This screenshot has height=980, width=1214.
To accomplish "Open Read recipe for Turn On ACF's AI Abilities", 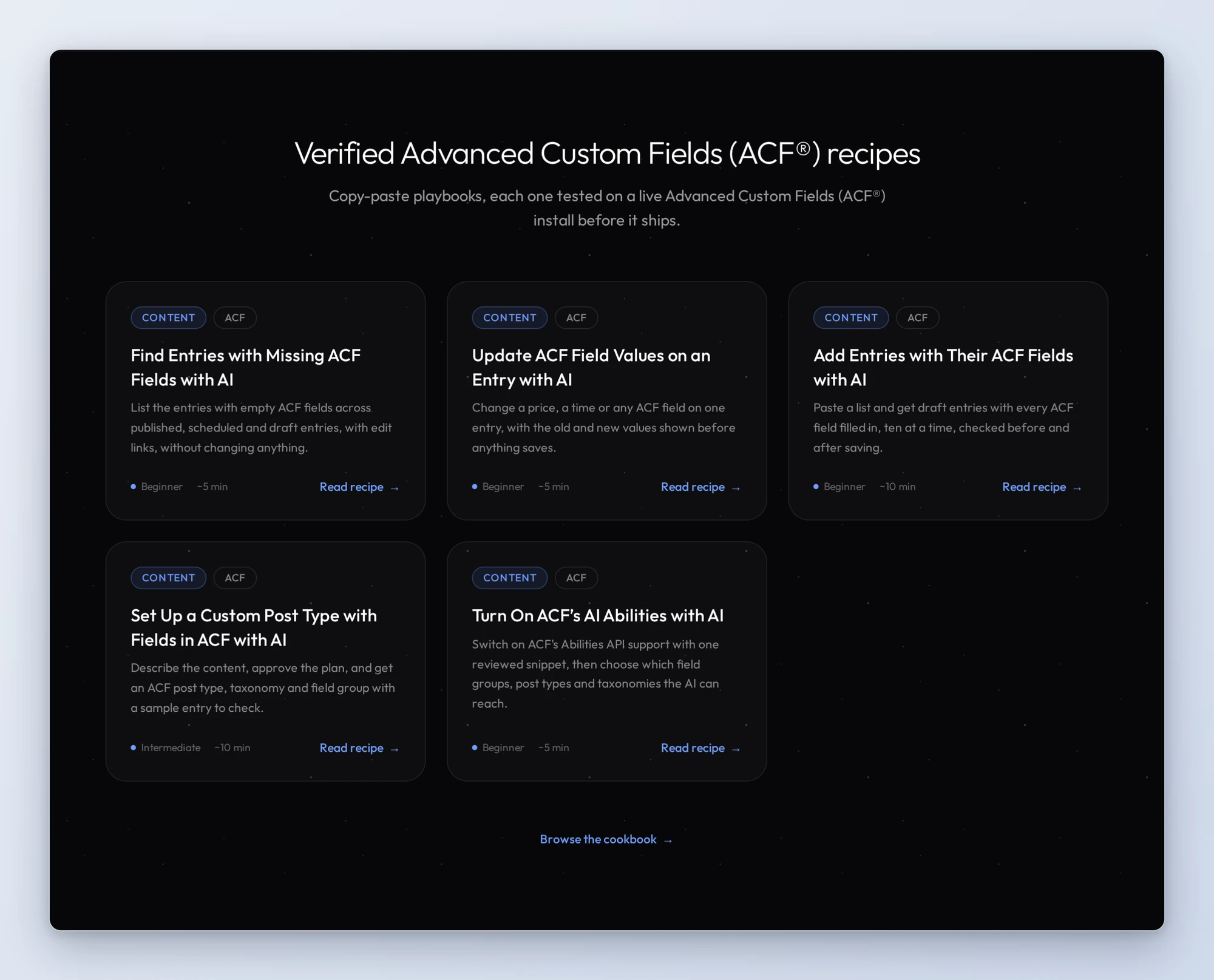I will tap(700, 748).
